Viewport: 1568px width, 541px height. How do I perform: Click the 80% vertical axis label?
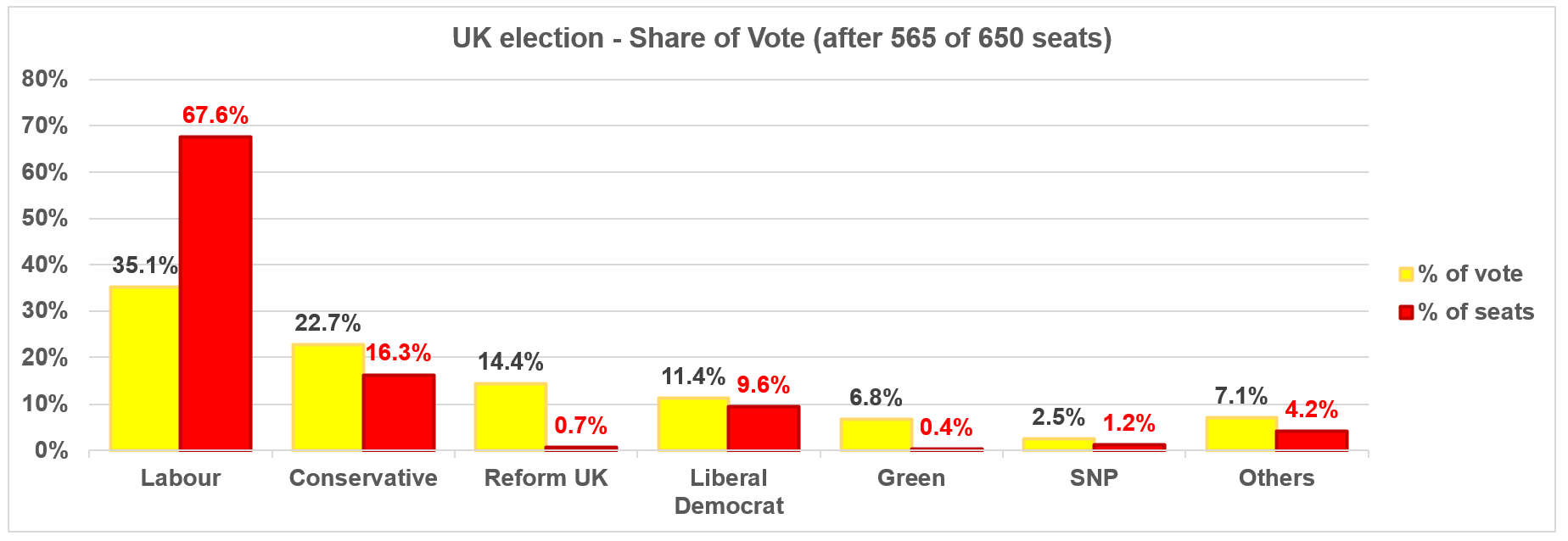pyautogui.click(x=45, y=80)
